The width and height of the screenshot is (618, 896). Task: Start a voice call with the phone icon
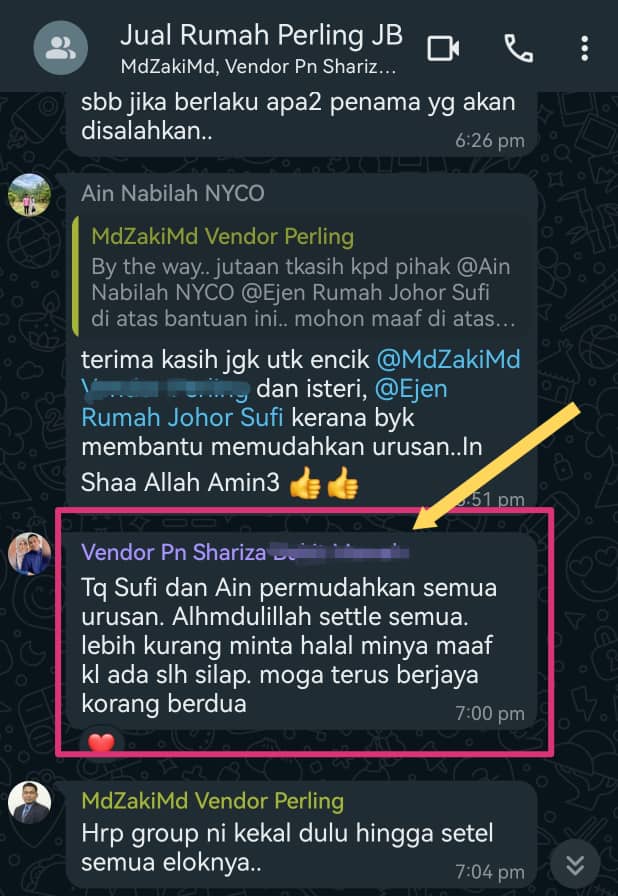[x=519, y=49]
